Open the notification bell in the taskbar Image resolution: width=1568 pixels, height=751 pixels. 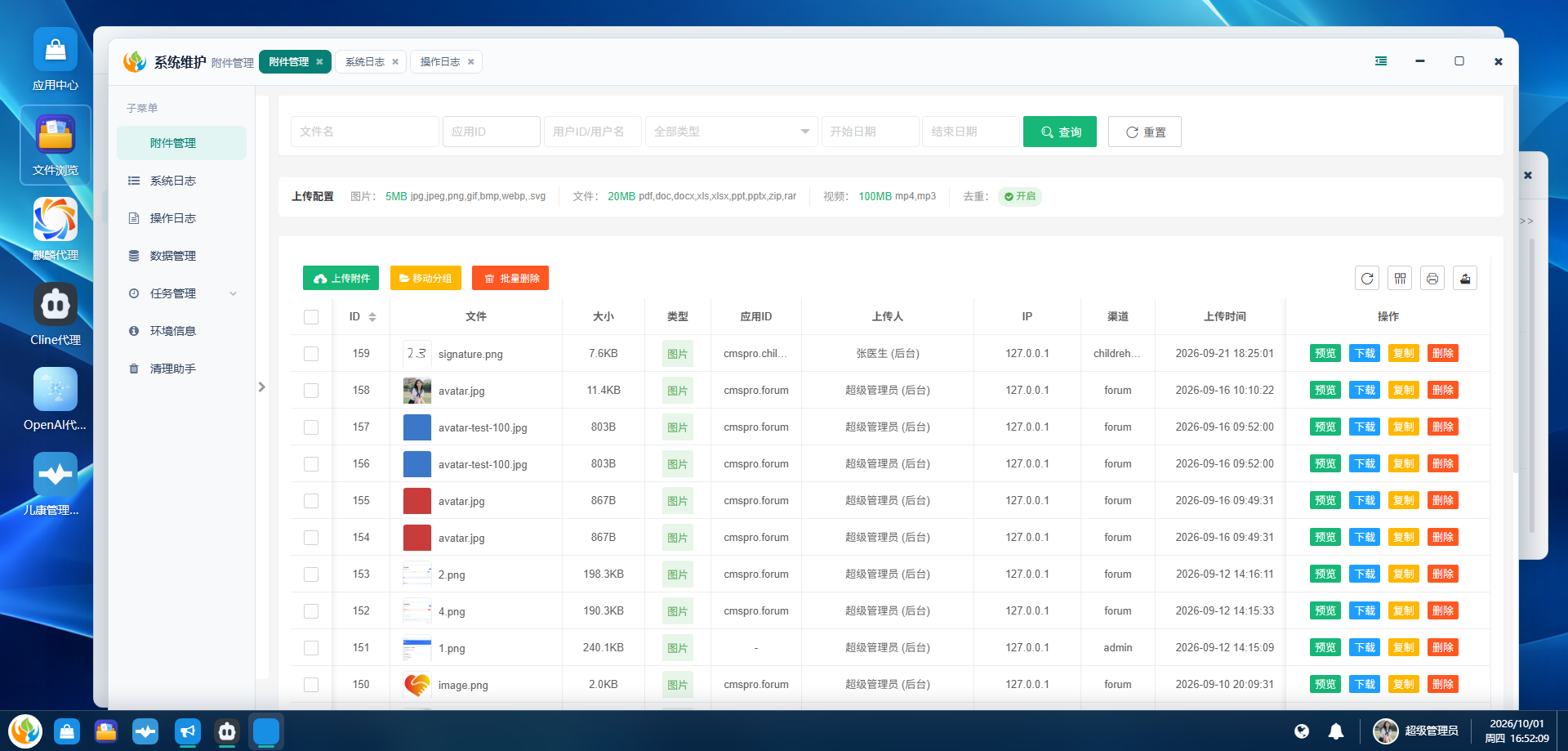[x=1336, y=731]
